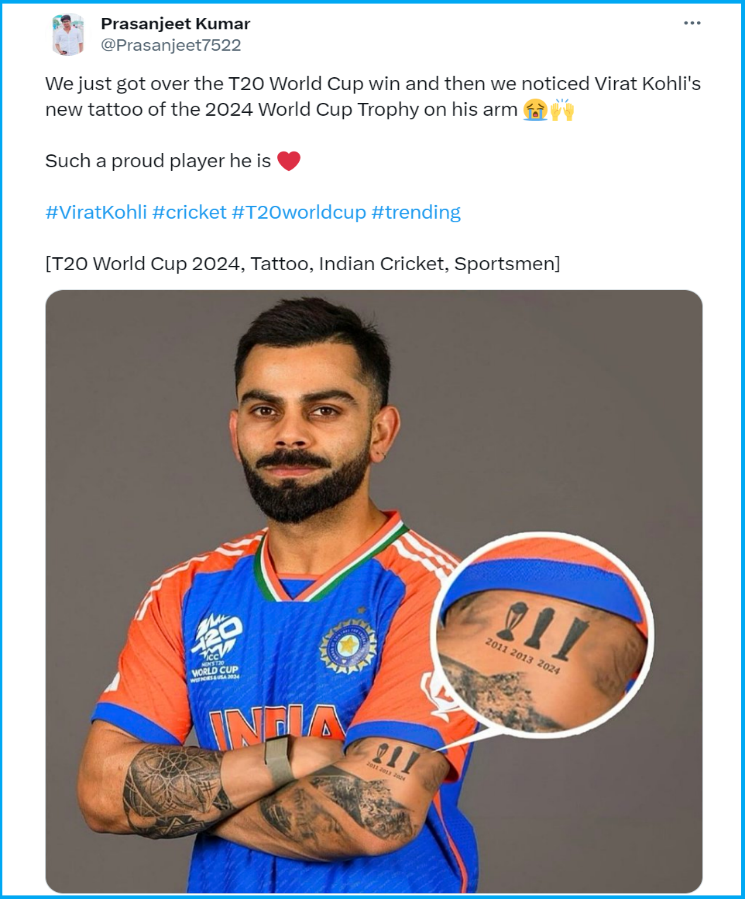745x899 pixels.
Task: Click the crying face emoji
Action: coord(535,110)
